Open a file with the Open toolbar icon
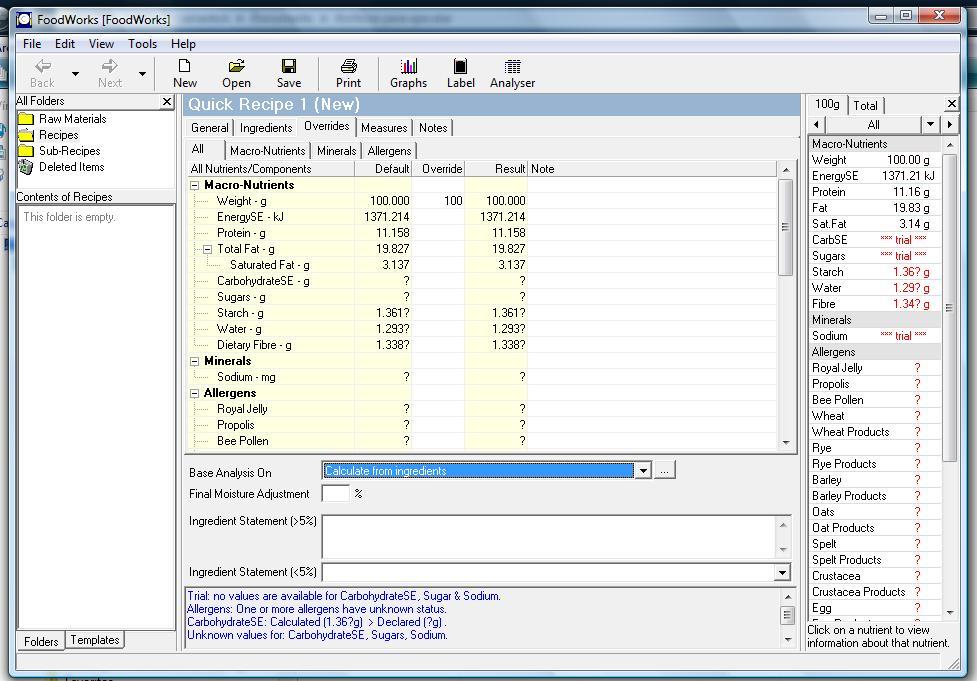 click(236, 72)
